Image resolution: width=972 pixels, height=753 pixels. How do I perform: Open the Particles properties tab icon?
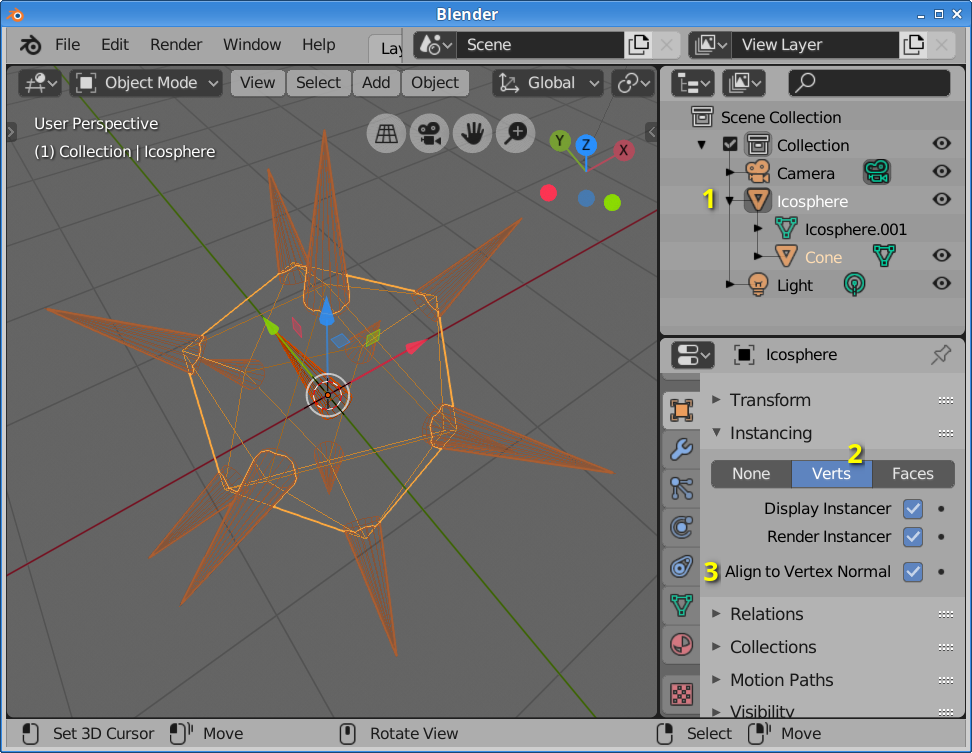(681, 488)
